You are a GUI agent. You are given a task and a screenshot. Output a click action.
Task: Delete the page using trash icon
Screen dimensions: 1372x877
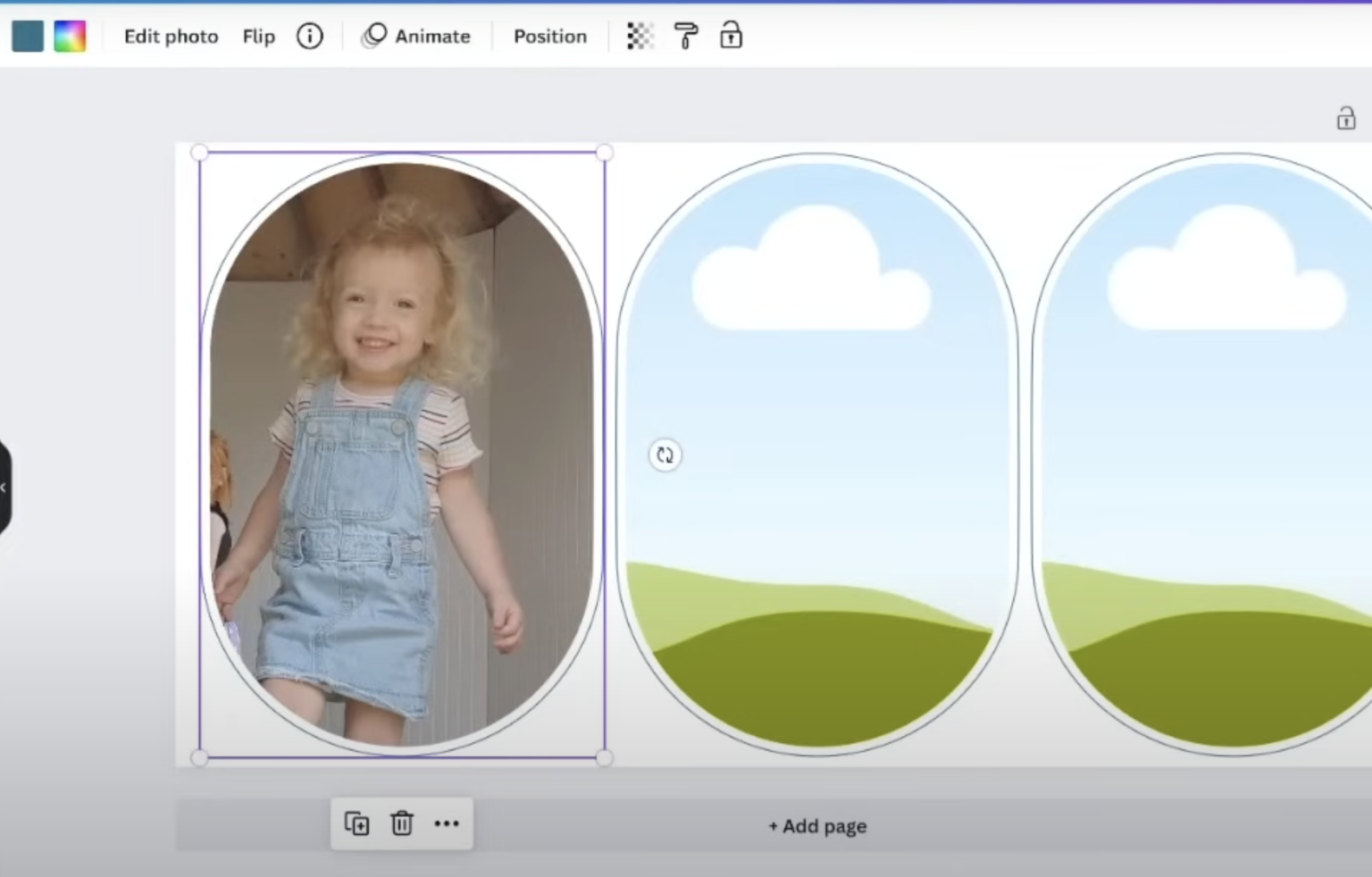(402, 823)
